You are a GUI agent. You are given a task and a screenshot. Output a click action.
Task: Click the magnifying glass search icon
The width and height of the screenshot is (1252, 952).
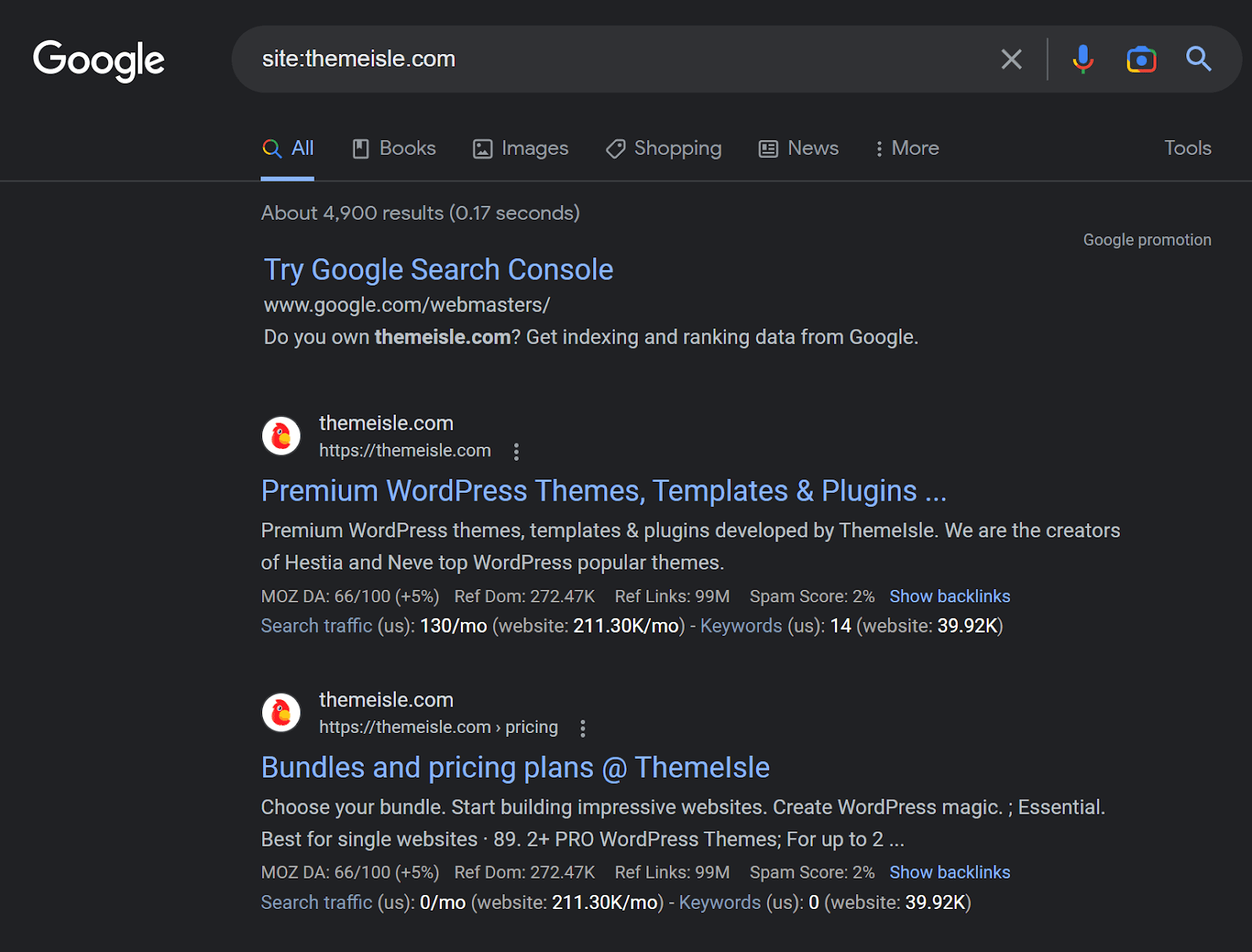[1198, 59]
